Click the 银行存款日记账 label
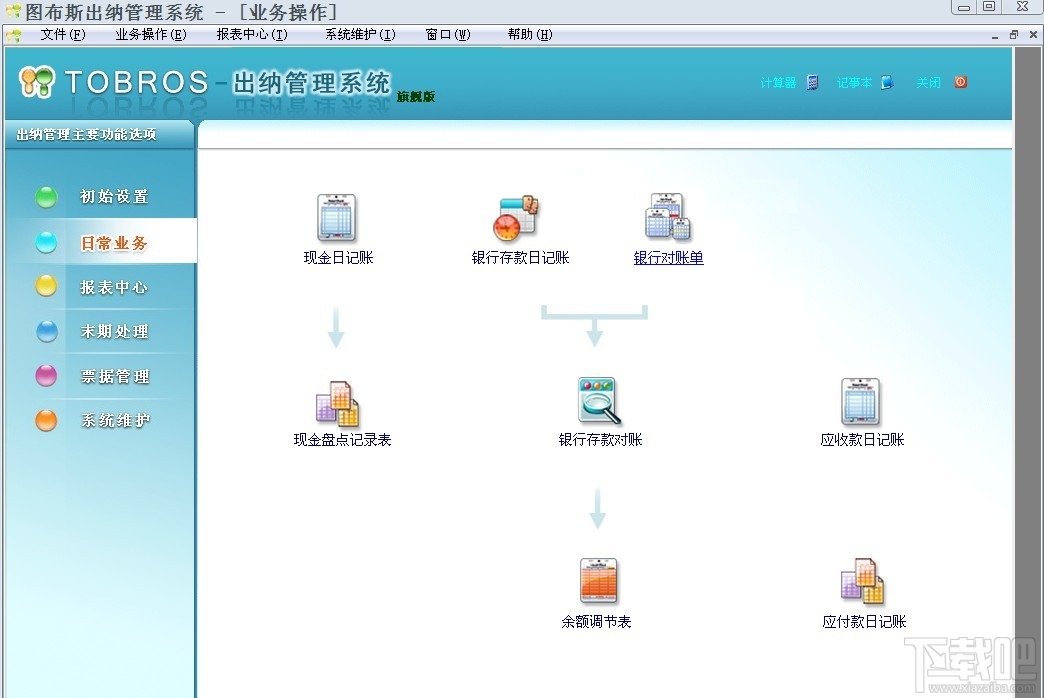 520,258
